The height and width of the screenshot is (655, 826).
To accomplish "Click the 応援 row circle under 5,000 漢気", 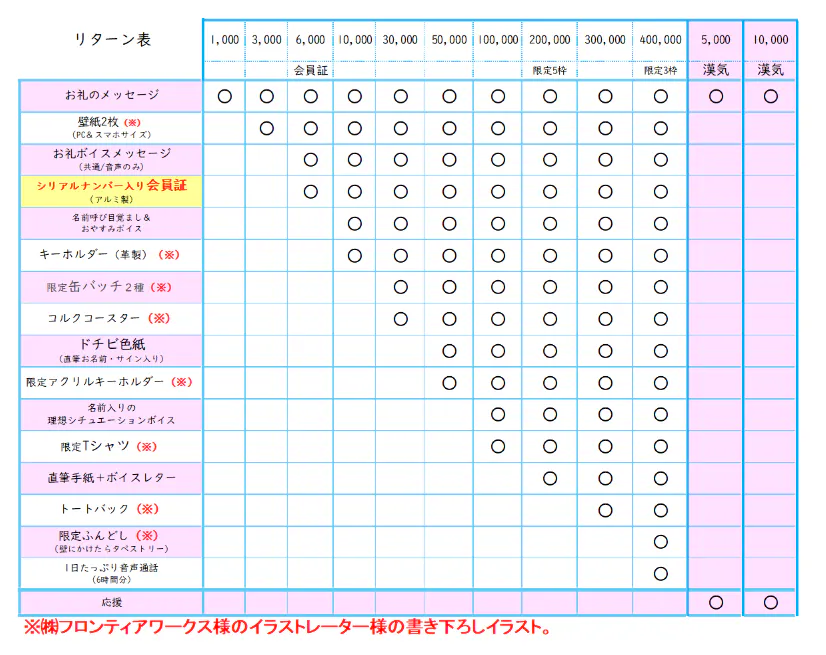I will (x=715, y=602).
